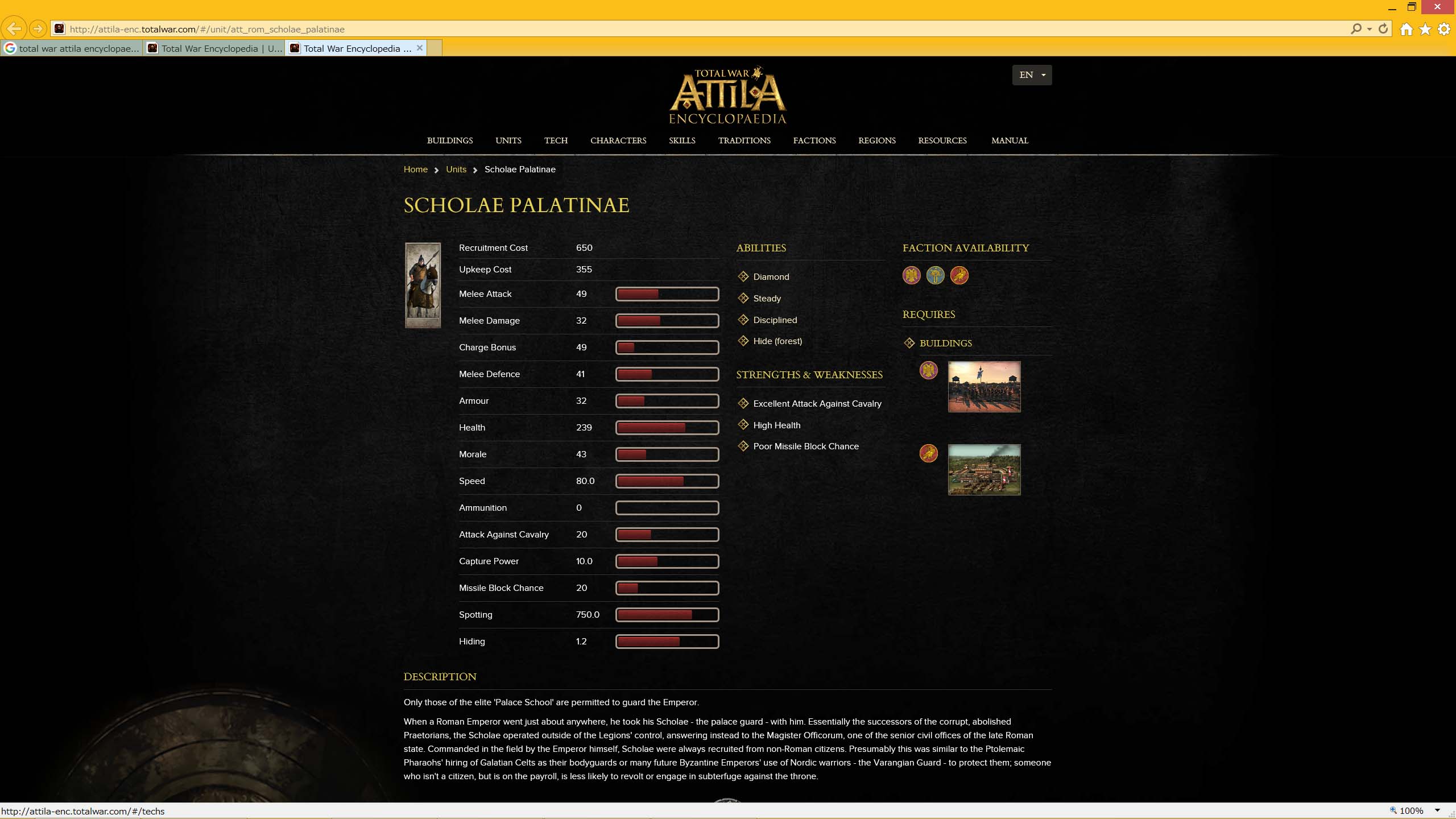Click the search magnifier icon in address bar
This screenshot has width=1456, height=819.
pos(1356,28)
